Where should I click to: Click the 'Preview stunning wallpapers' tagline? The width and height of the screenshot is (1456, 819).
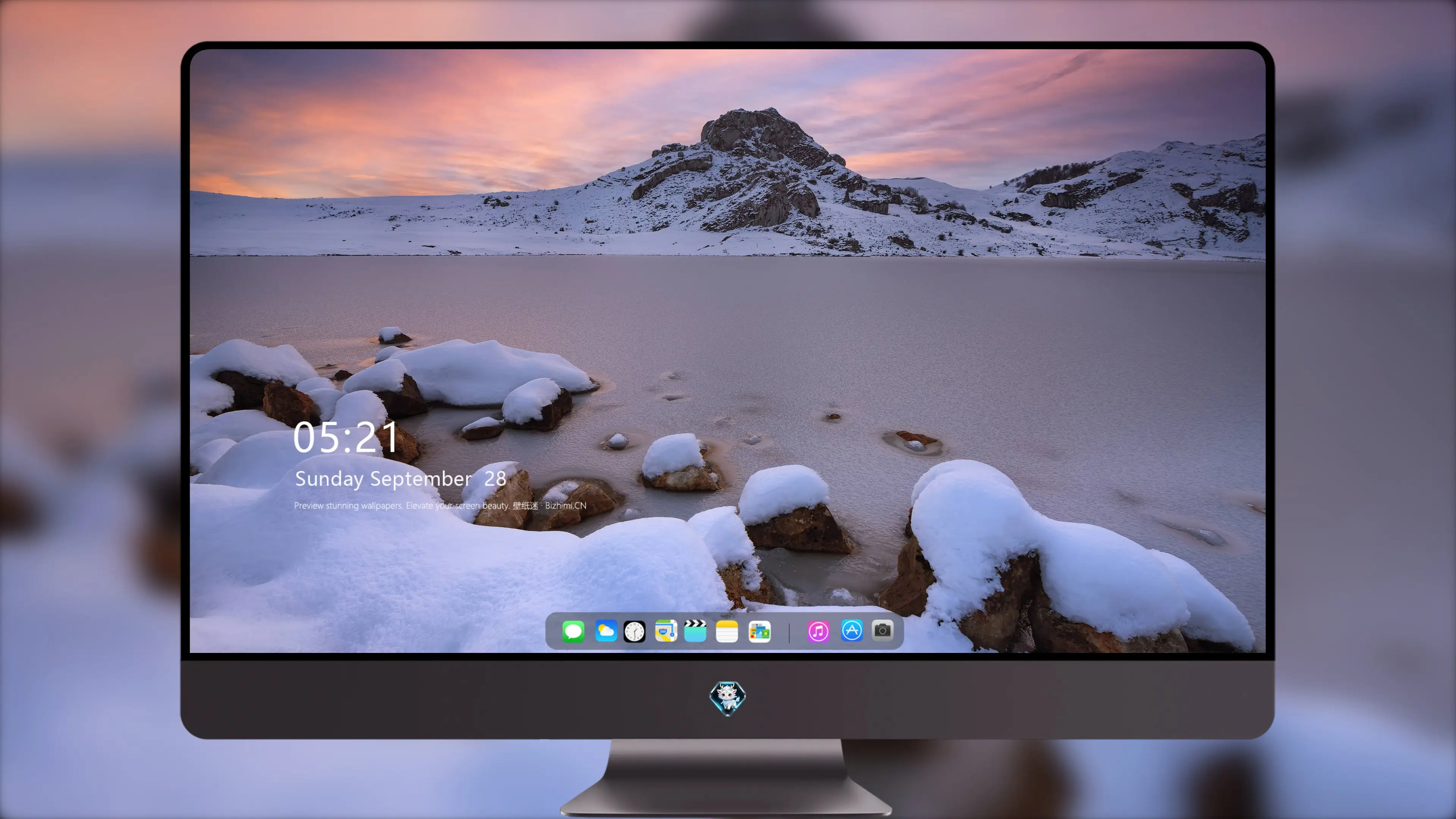440,505
